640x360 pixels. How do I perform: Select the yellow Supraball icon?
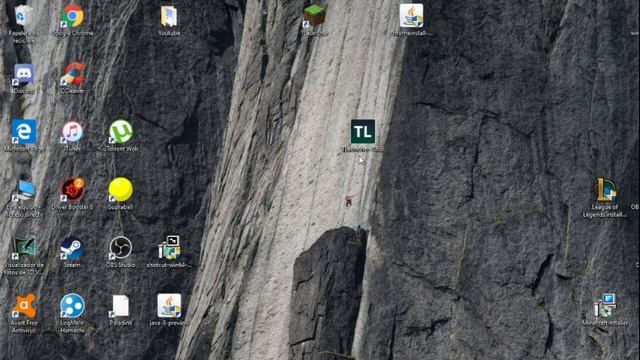pos(121,190)
